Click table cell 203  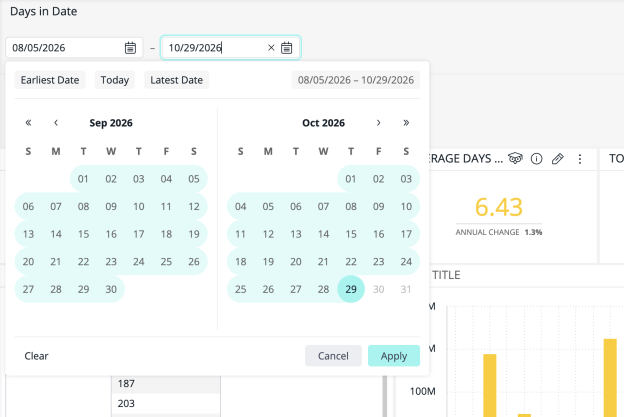166,403
